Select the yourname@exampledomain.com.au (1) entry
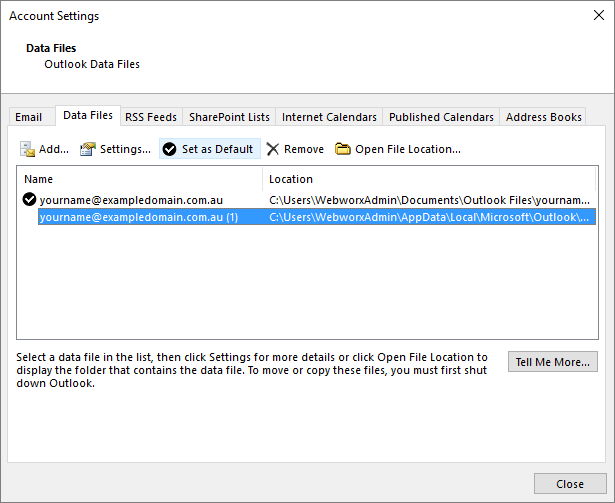 [x=138, y=217]
